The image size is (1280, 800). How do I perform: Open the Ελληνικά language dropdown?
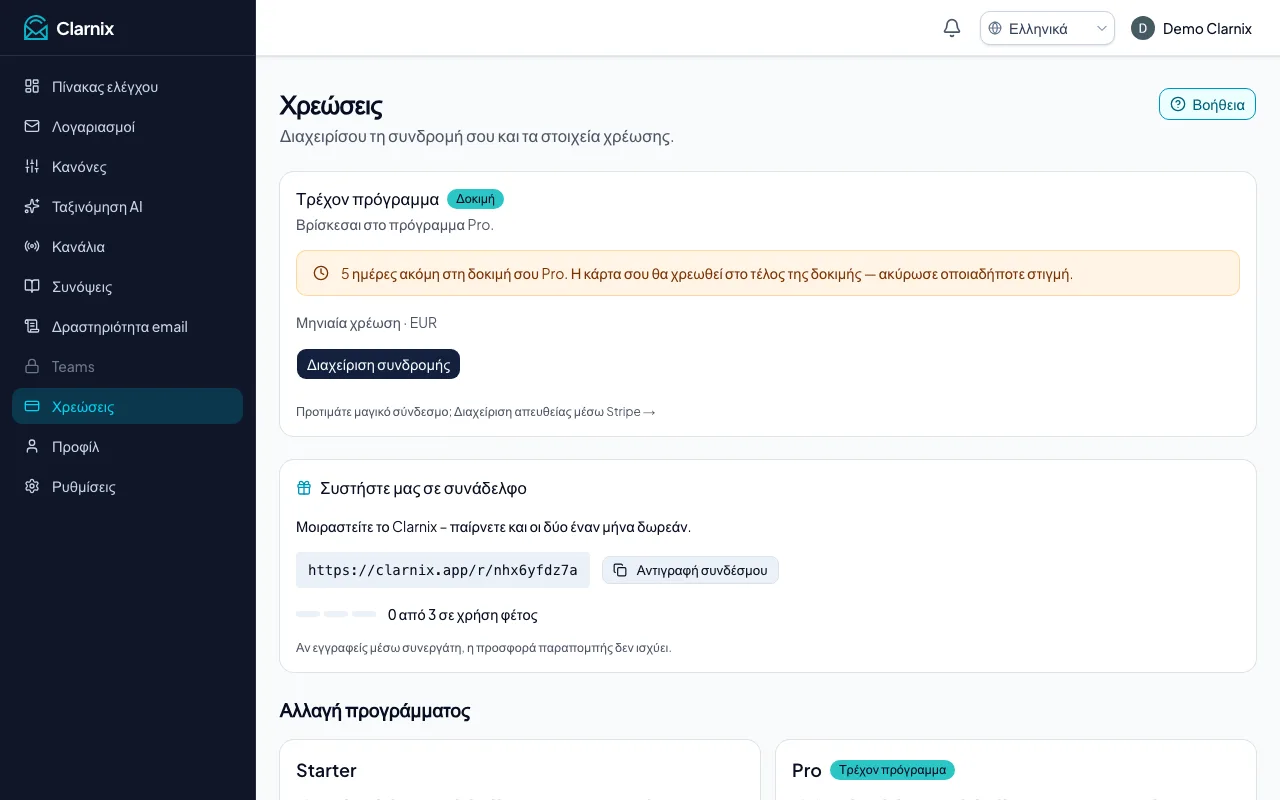pyautogui.click(x=1047, y=28)
